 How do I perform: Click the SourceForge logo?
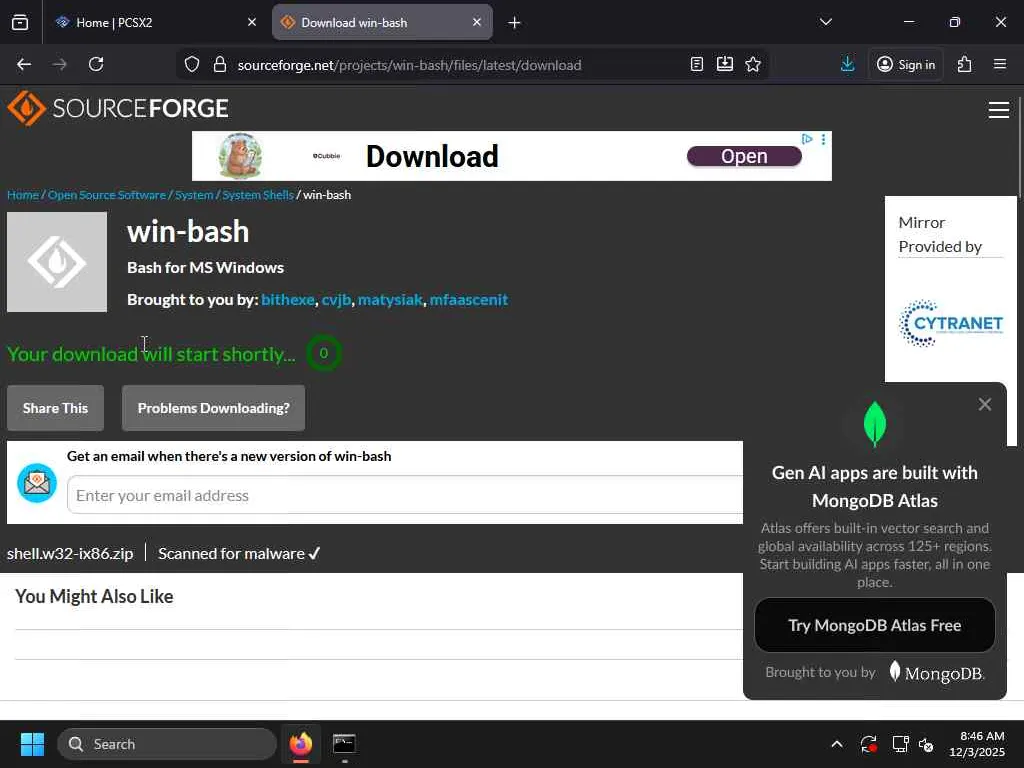click(118, 108)
